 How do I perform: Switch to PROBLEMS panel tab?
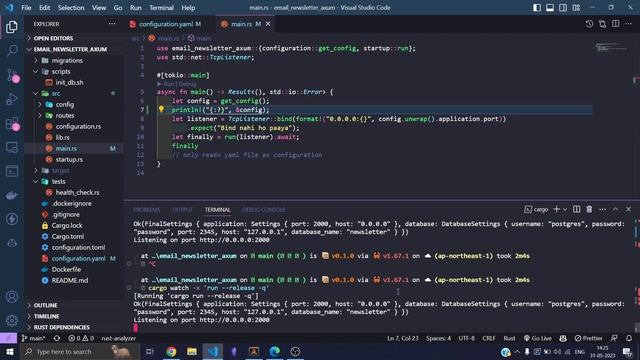[147, 210]
